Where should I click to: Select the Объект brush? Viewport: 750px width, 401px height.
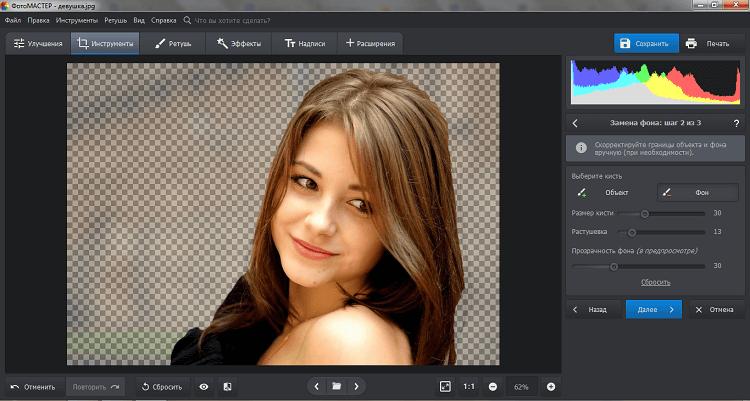point(610,192)
